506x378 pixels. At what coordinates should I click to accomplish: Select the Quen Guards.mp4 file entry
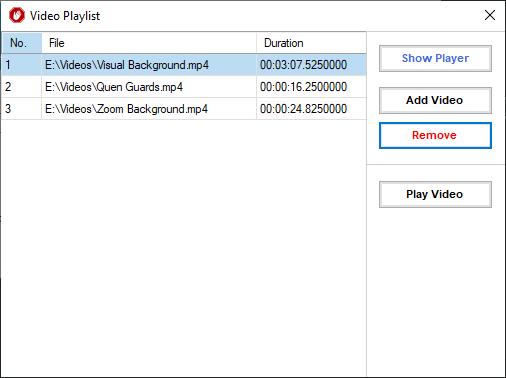coord(149,87)
